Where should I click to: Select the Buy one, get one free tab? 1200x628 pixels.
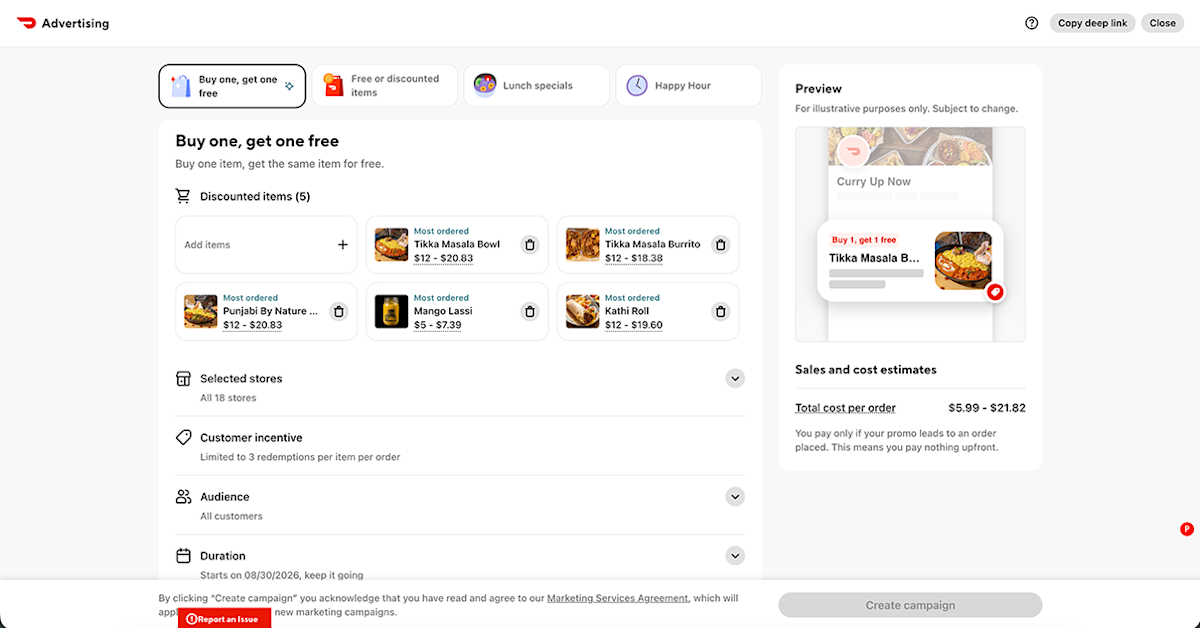pyautogui.click(x=232, y=86)
